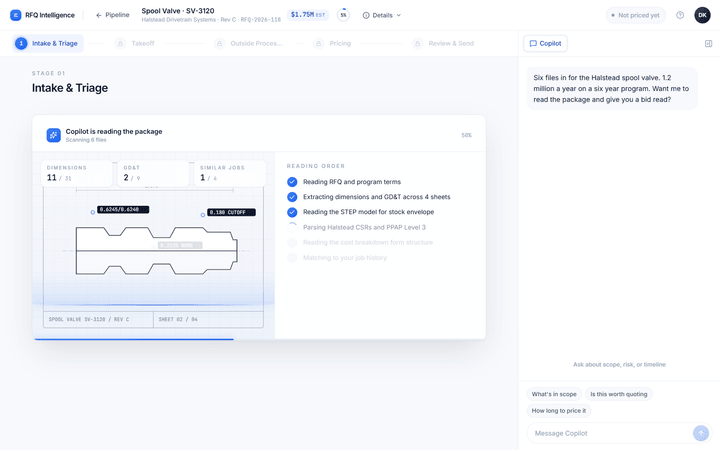The width and height of the screenshot is (720, 450).
Task: Click the Details info circle icon
Action: (366, 15)
